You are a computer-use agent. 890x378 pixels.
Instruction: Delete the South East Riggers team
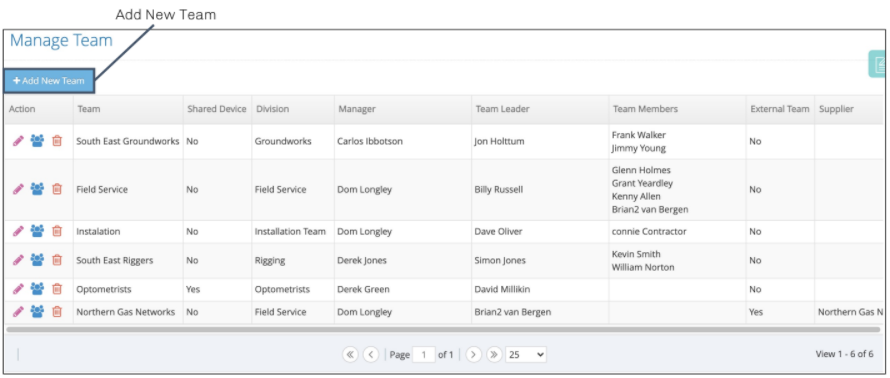click(x=57, y=260)
